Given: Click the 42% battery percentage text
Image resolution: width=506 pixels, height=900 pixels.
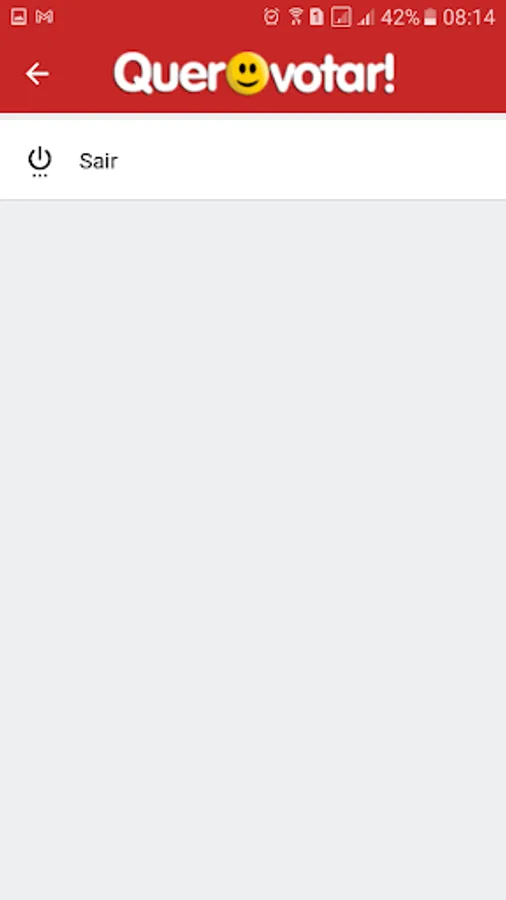Looking at the screenshot, I should pos(400,18).
